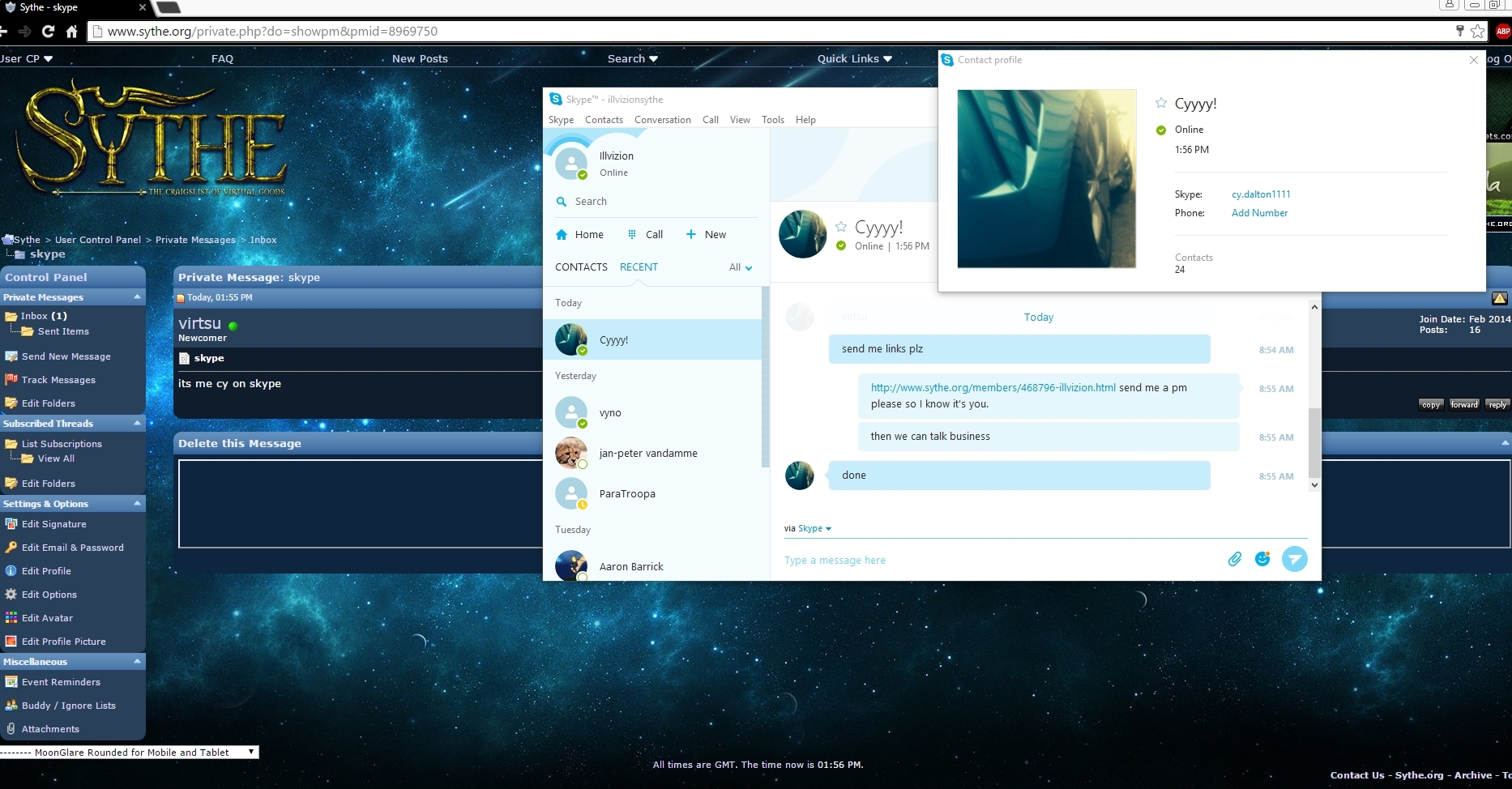Screen dimensions: 1512x789
Task: Click the key icon for Edit Email & Password
Action: pos(11,548)
